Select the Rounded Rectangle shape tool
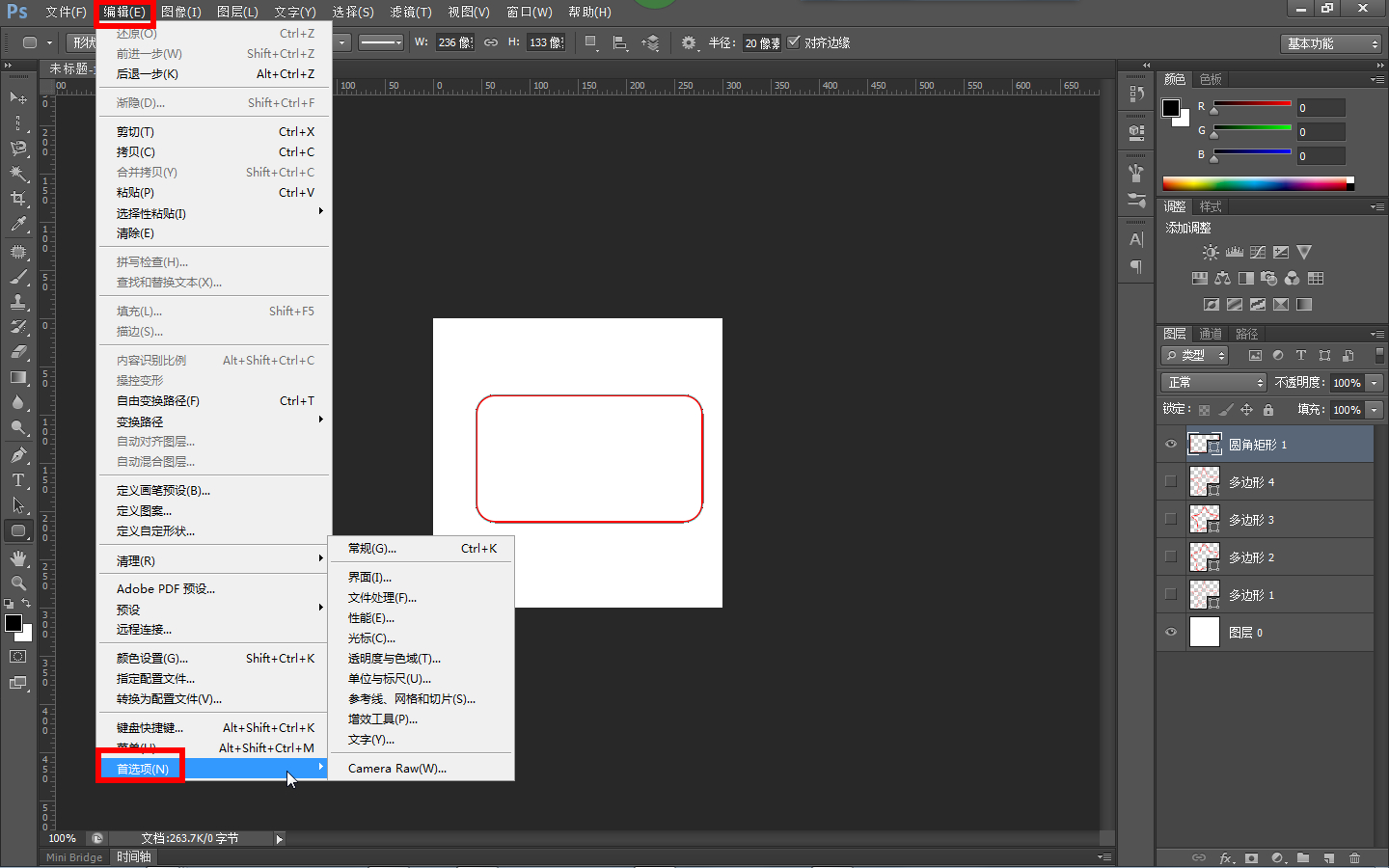 point(18,530)
